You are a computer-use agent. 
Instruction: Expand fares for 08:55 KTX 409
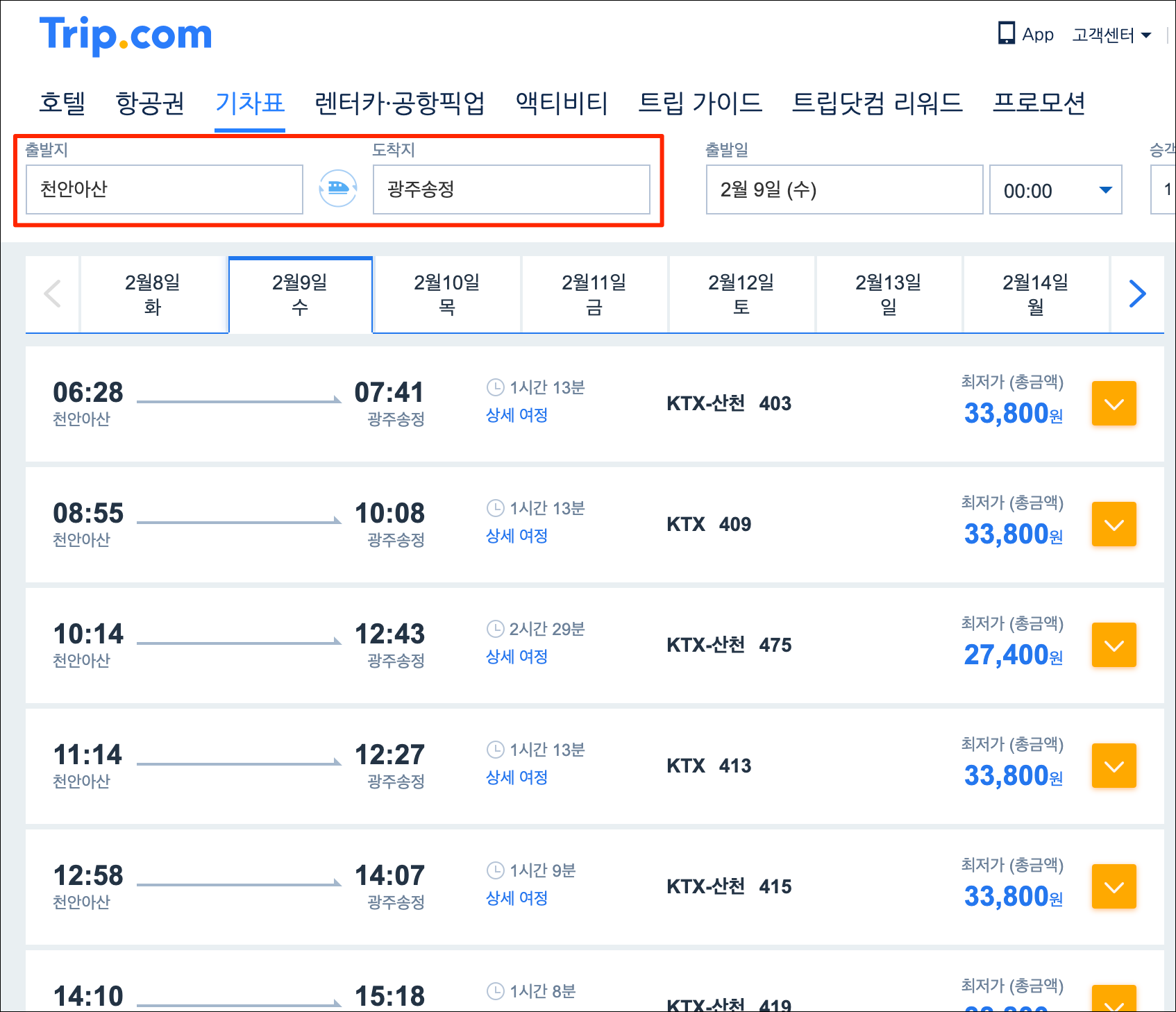point(1114,524)
